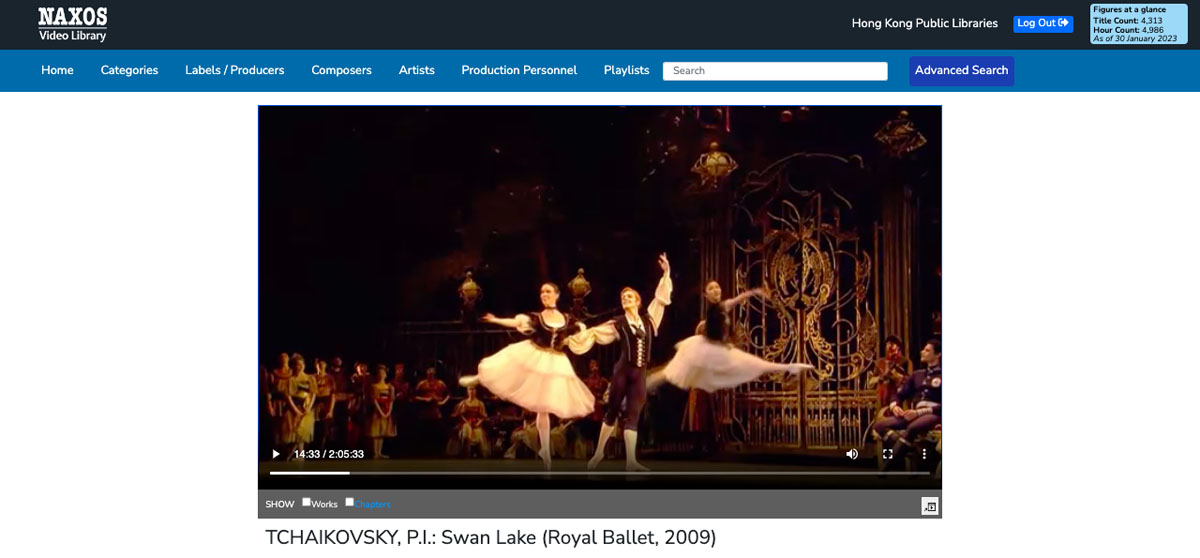Viewport: 1200px width, 558px height.
Task: Go to Labels / Producers
Action: coord(234,70)
